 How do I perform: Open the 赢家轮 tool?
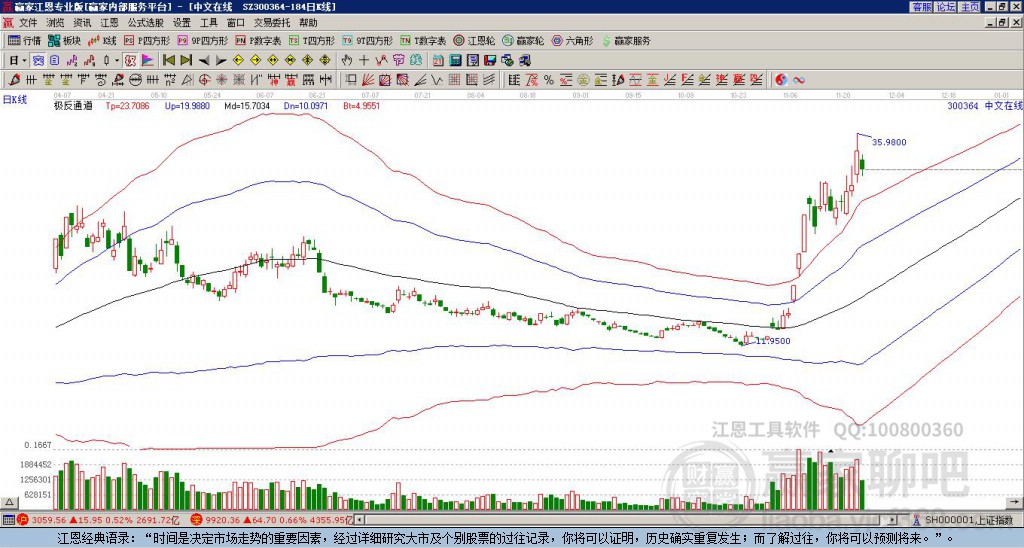pos(523,40)
